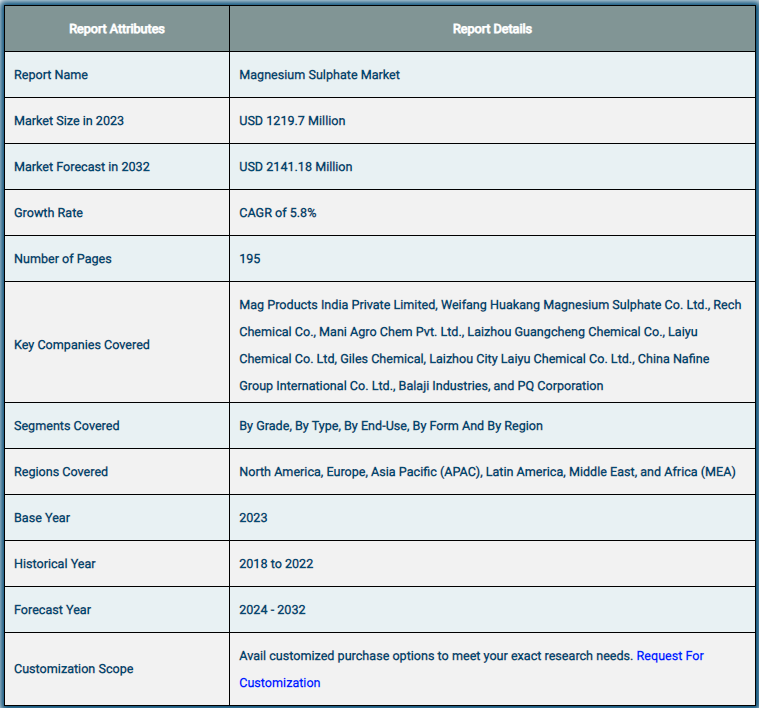The width and height of the screenshot is (759, 709).
Task: Select 'By Grade, By Type, By End-Use' text
Action: [x=324, y=426]
